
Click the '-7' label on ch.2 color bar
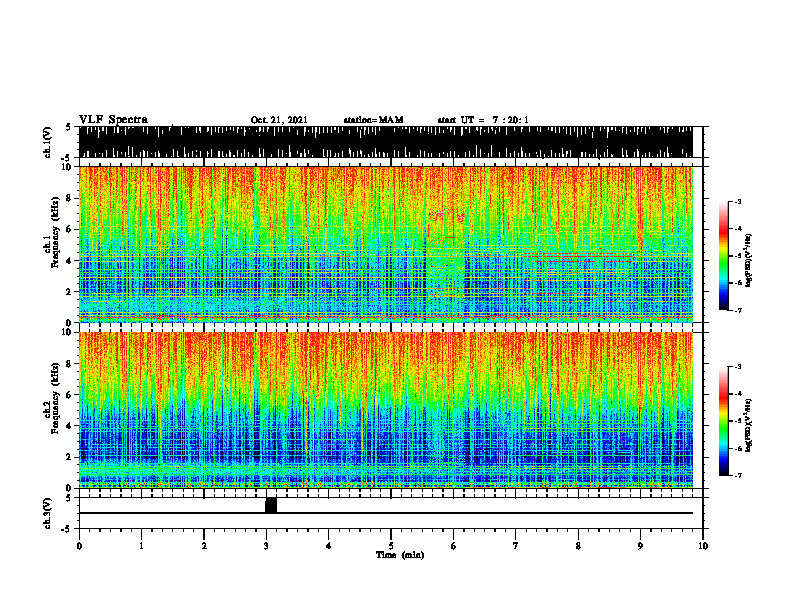tap(738, 476)
